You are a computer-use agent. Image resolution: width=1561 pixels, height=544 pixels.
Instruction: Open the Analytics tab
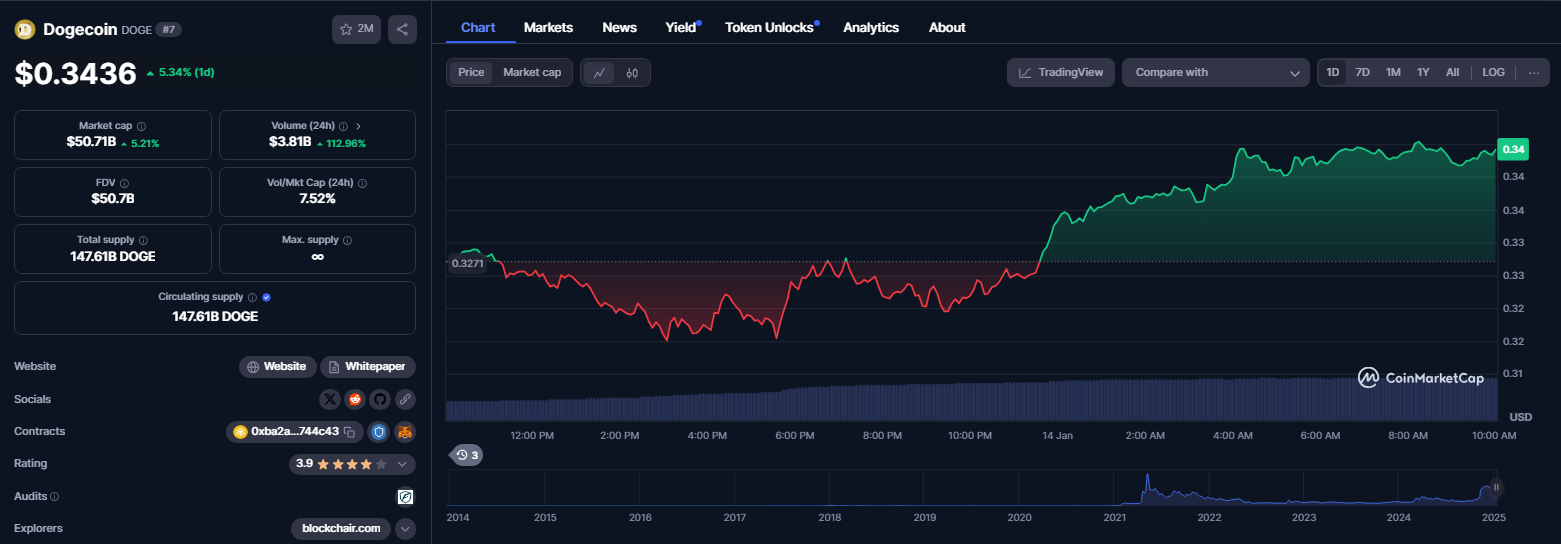pos(871,27)
